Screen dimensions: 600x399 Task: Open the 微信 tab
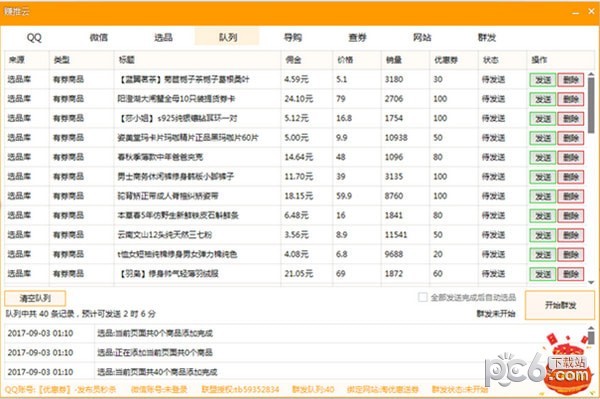[99, 37]
